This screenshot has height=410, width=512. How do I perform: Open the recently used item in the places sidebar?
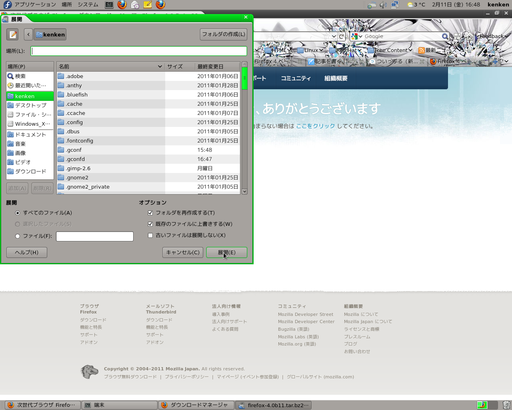30,86
